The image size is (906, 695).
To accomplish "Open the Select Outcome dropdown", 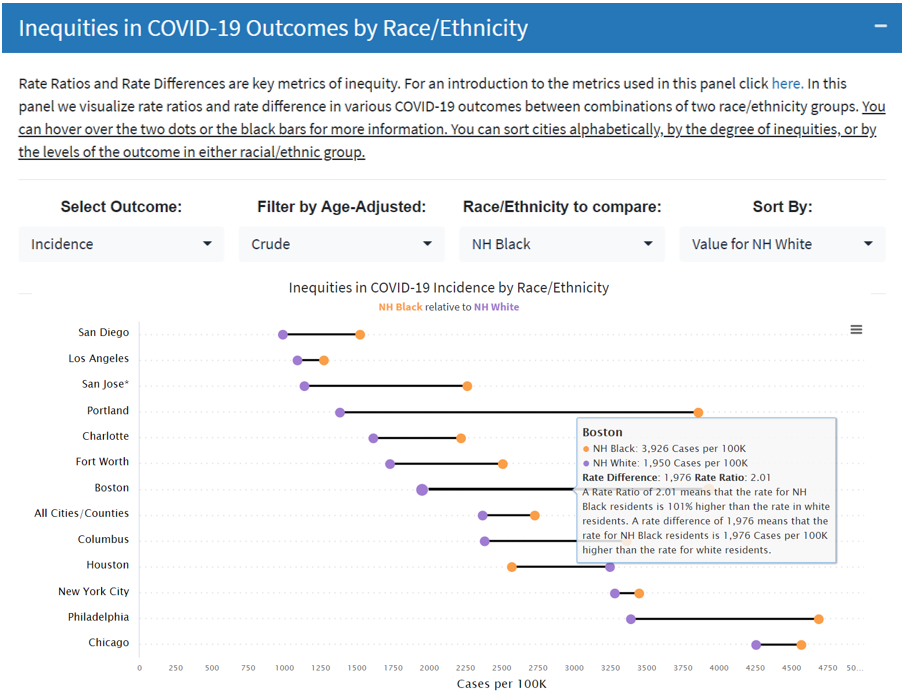I will [x=120, y=243].
